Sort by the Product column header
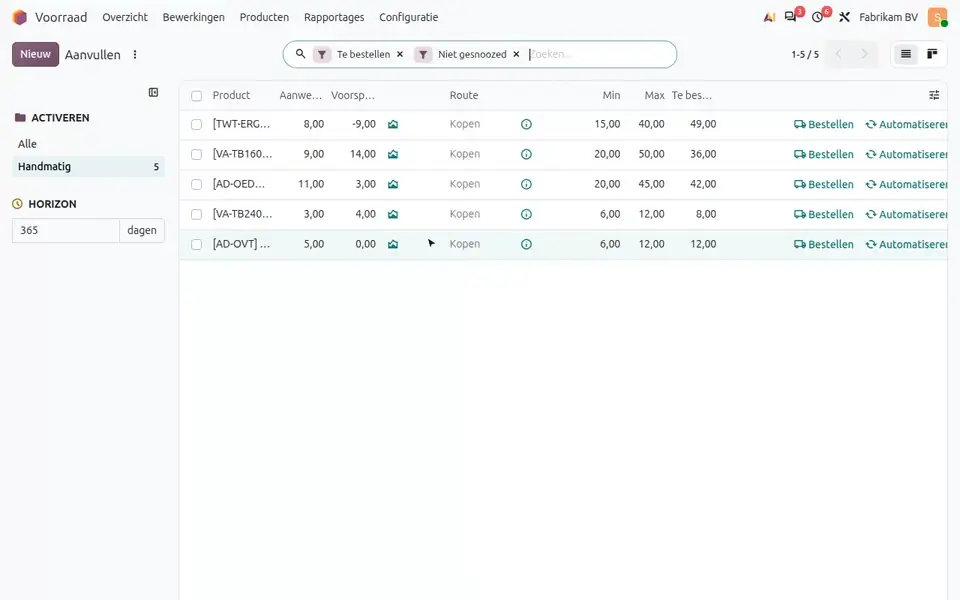 click(231, 96)
